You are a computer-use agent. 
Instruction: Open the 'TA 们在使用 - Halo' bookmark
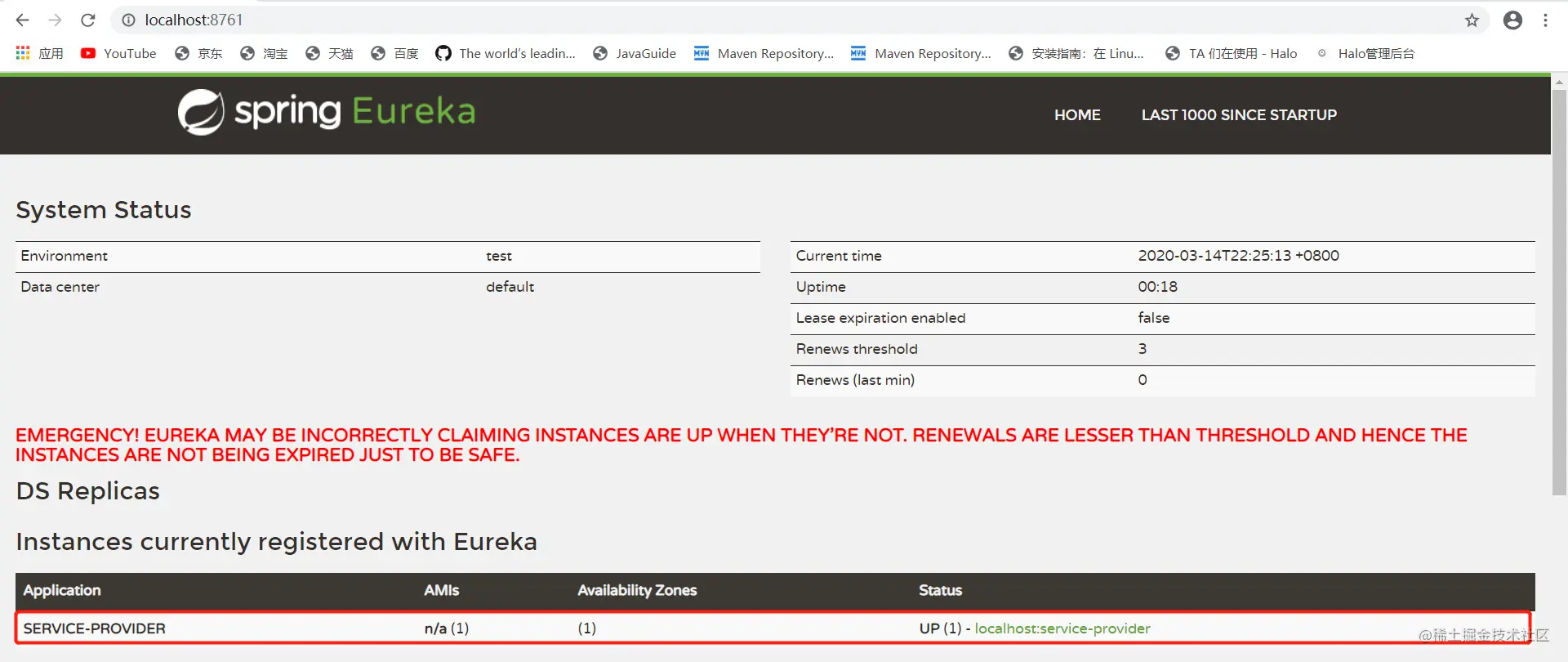(x=1231, y=53)
